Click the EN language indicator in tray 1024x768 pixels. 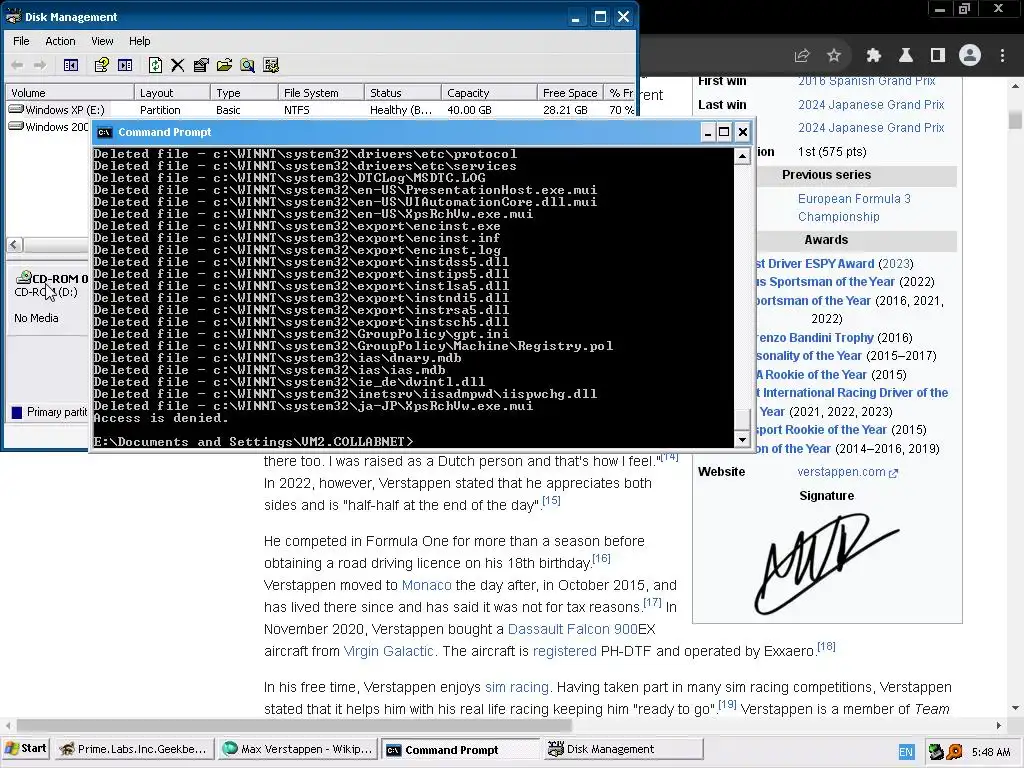click(x=906, y=752)
